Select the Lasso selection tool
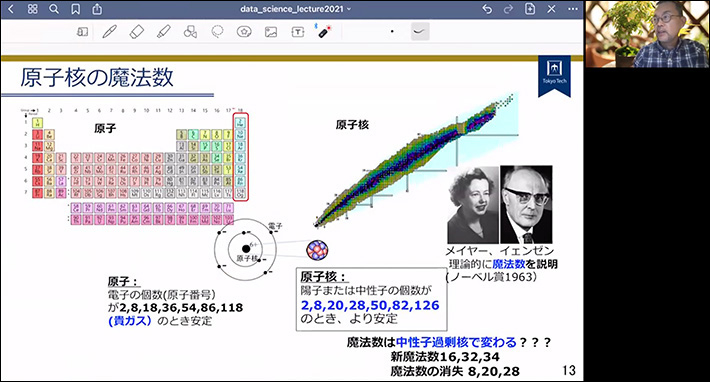The image size is (710, 382). (217, 32)
